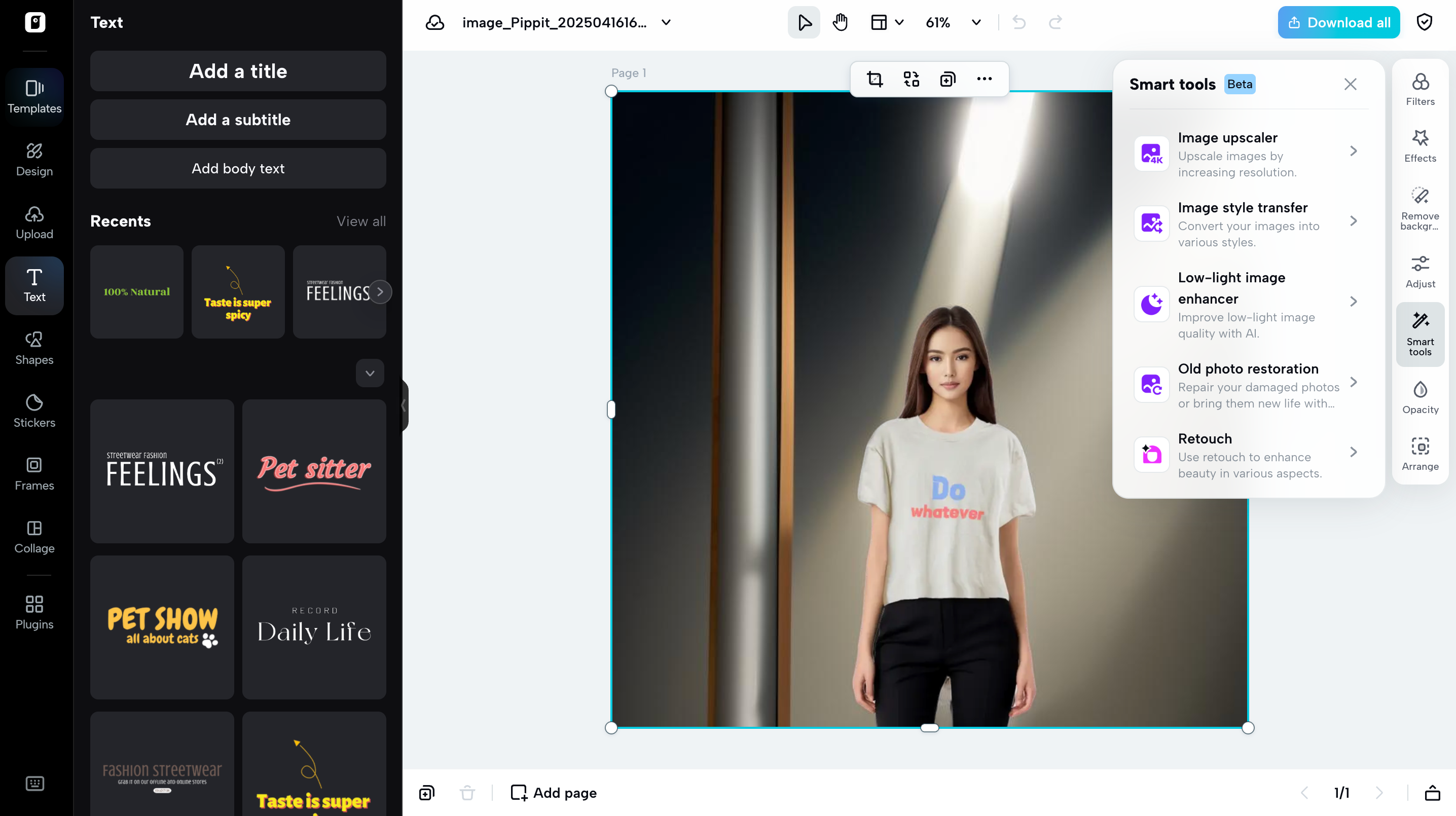Expand the file name dropdown

click(665, 23)
